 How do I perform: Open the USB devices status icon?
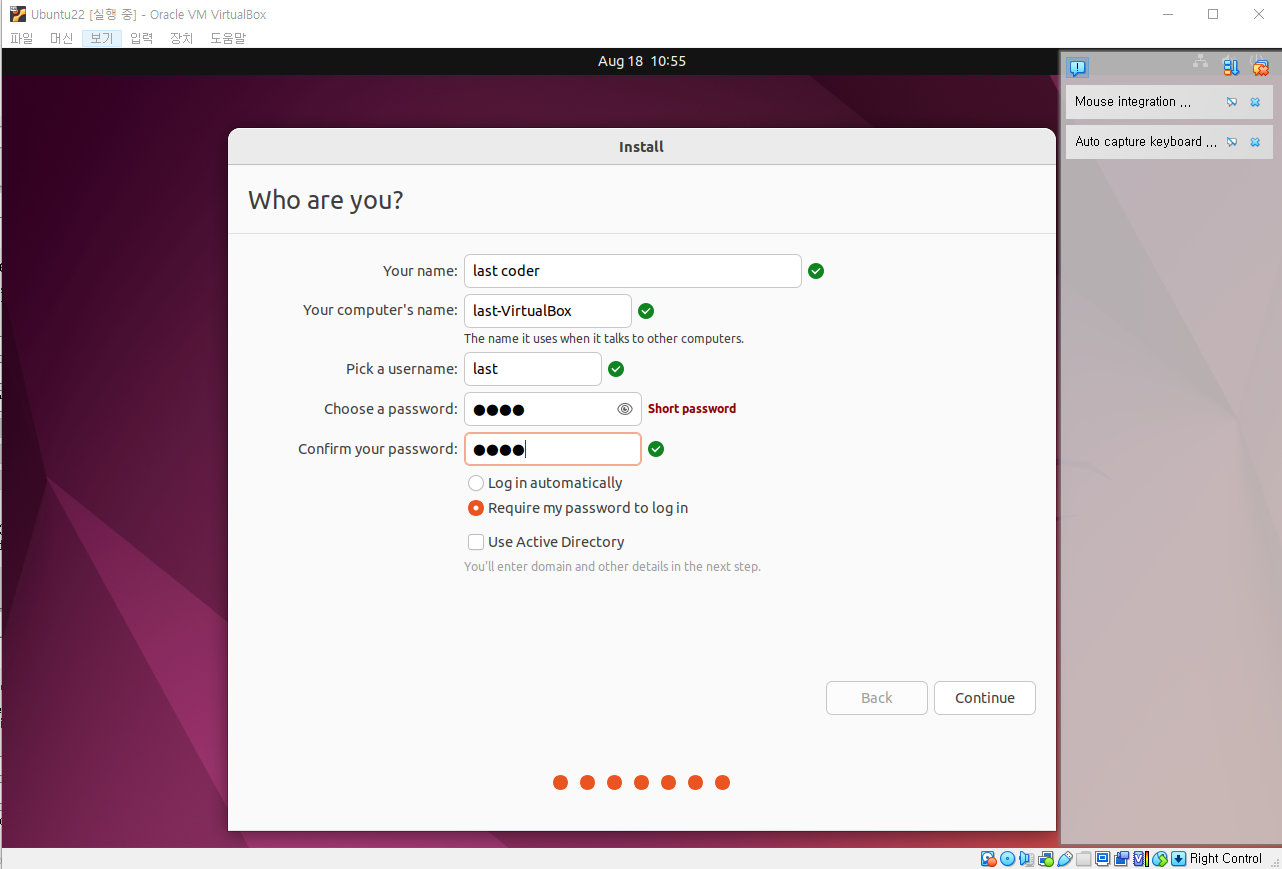pos(1065,858)
